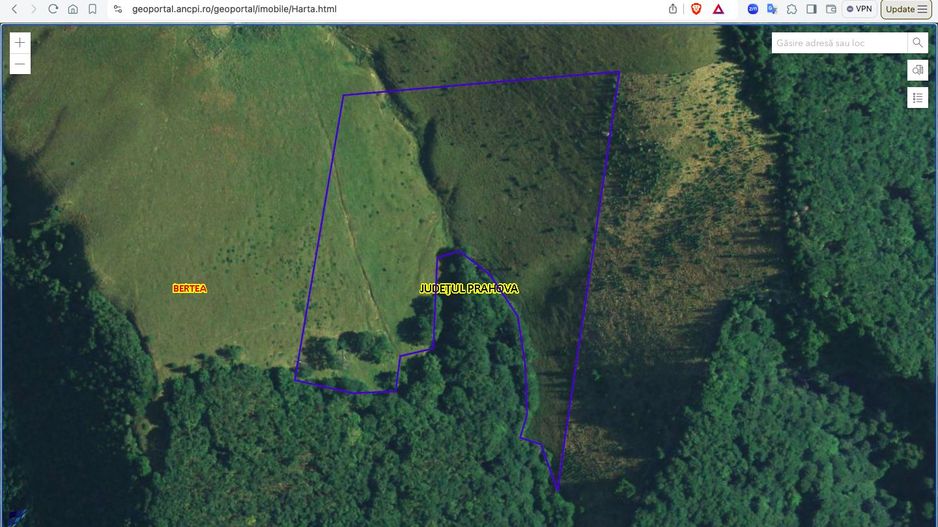Image resolution: width=938 pixels, height=527 pixels.
Task: Click the BERTEA label on map
Action: [x=189, y=288]
